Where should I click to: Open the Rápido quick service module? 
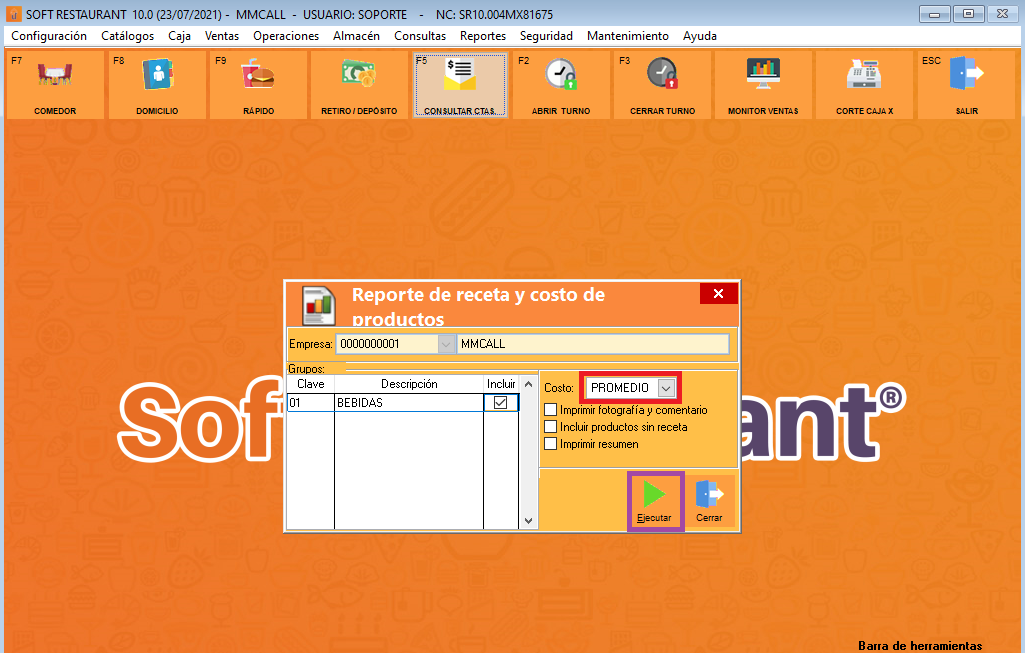(x=258, y=85)
